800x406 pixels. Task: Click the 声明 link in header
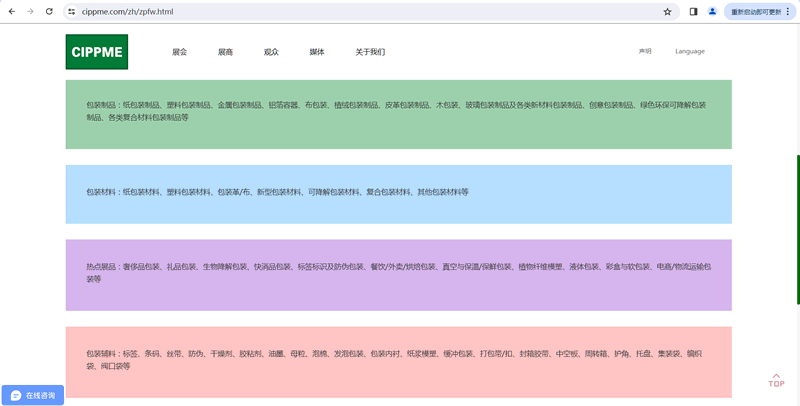[645, 51]
